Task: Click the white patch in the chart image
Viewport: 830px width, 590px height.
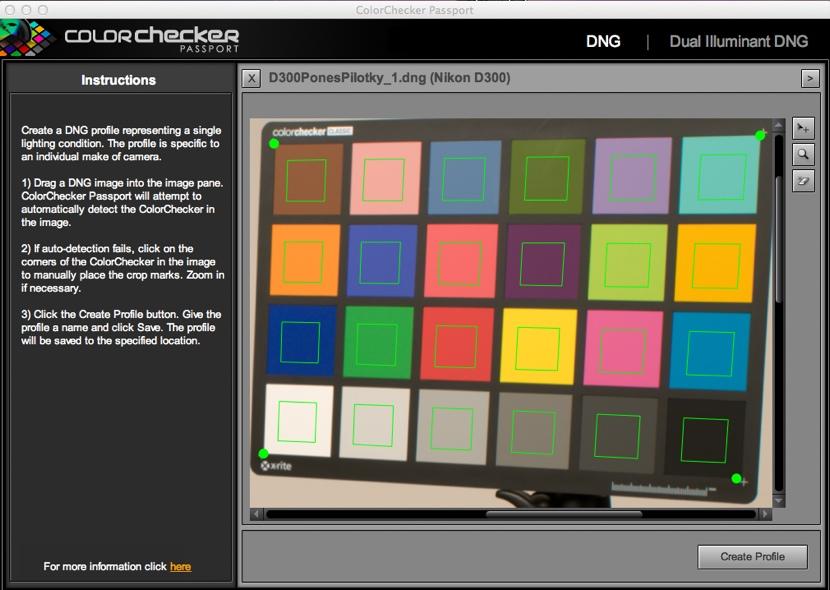Action: tap(299, 421)
